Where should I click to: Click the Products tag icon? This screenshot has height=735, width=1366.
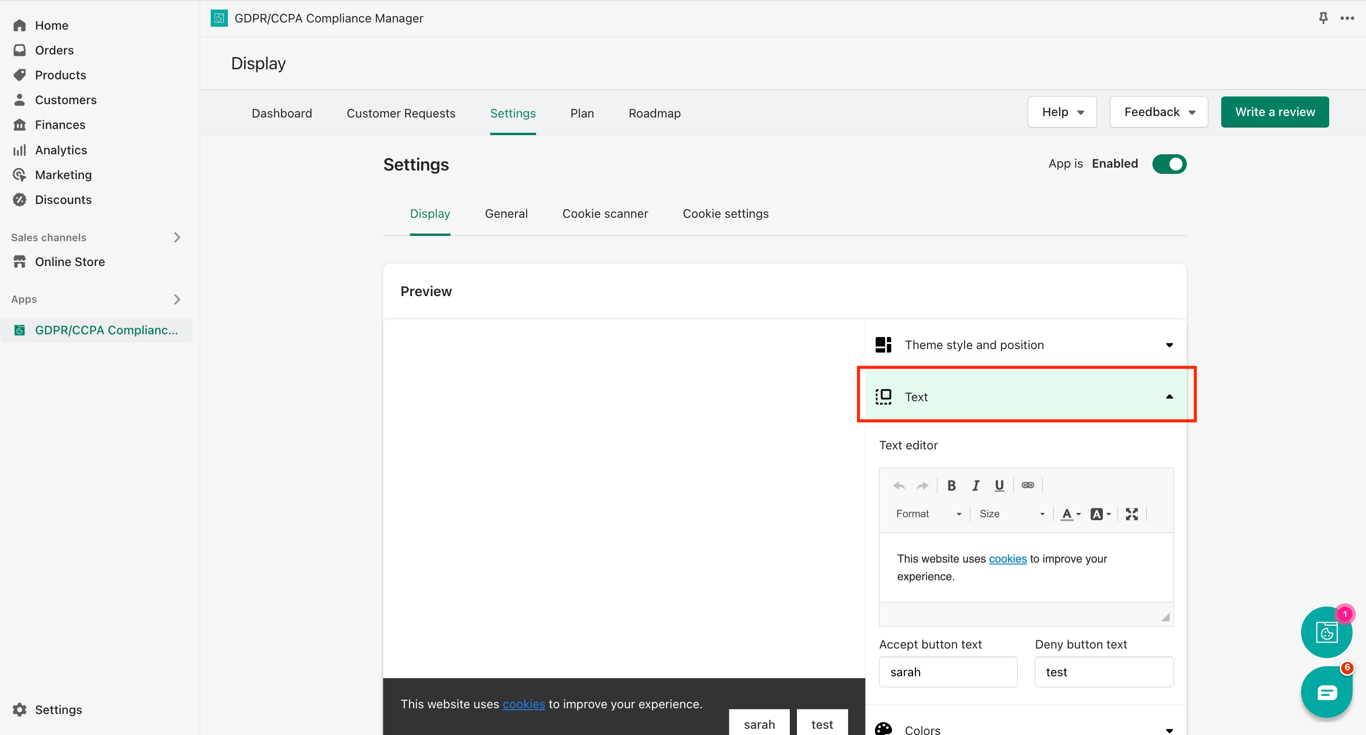point(20,75)
